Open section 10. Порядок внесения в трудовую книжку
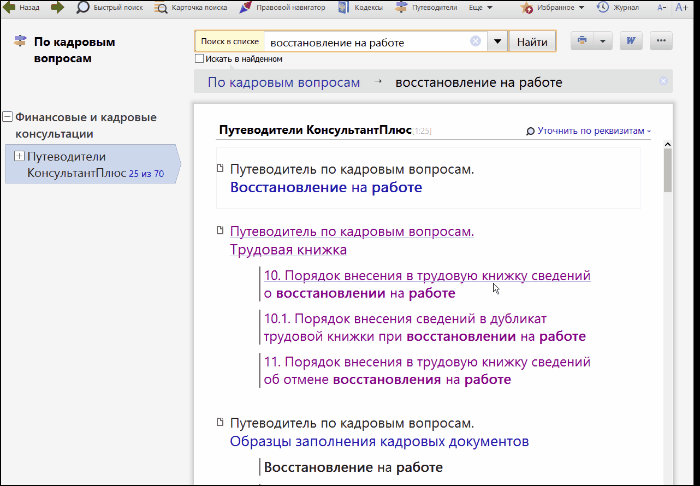Image resolution: width=700 pixels, height=486 pixels. (427, 284)
